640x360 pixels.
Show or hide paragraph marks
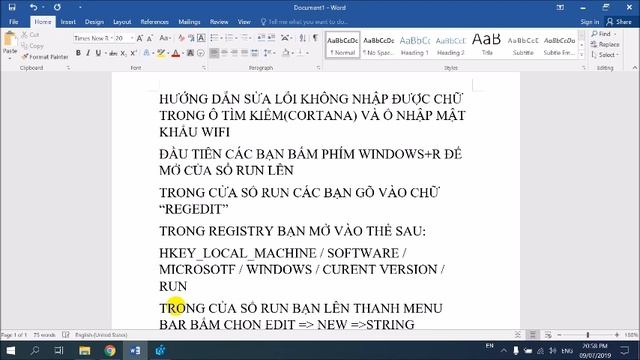point(315,38)
